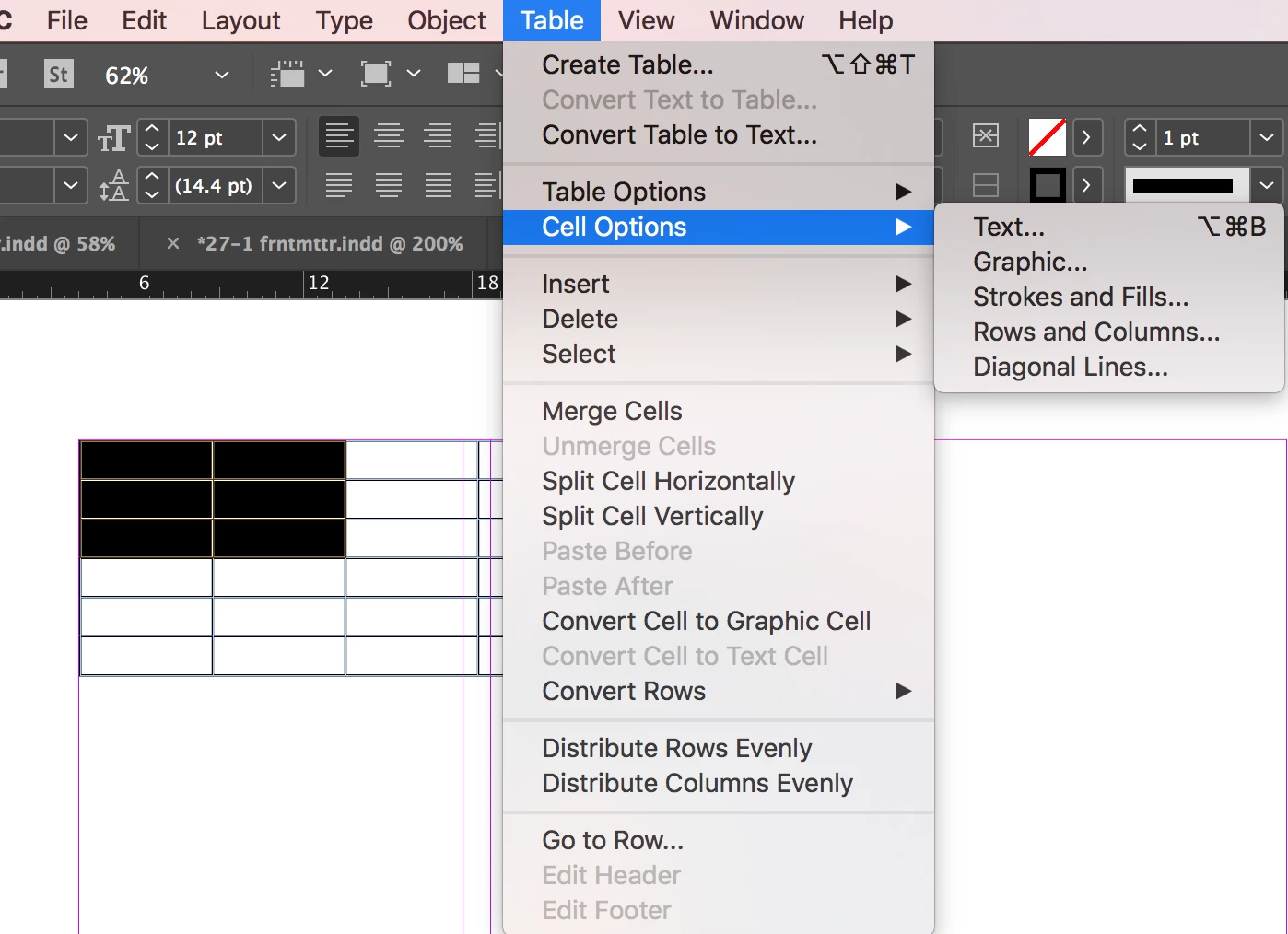Screen dimensions: 1288x934
Task: Open the Layout menu
Action: click(x=240, y=20)
